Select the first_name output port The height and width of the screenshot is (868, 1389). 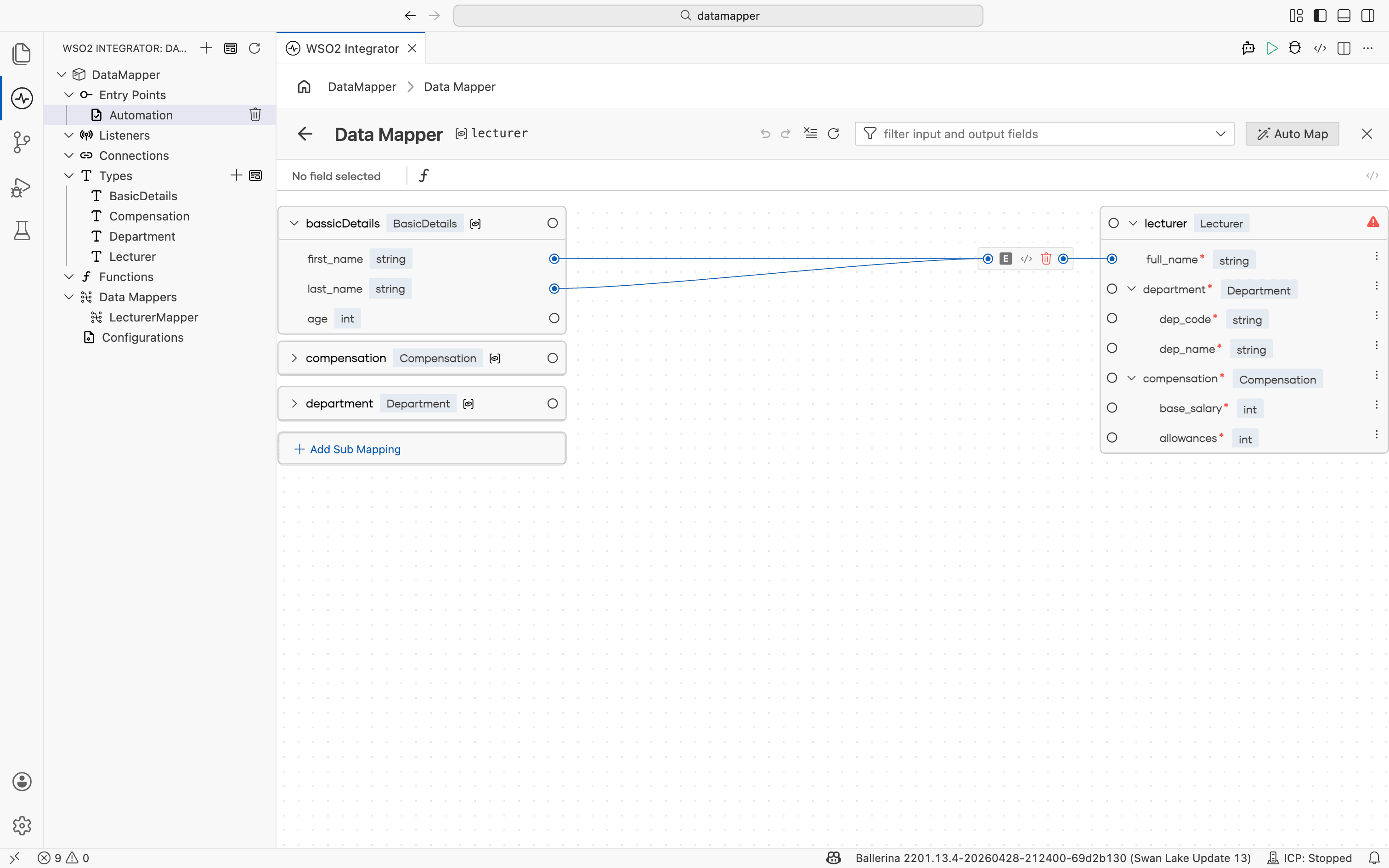point(554,259)
